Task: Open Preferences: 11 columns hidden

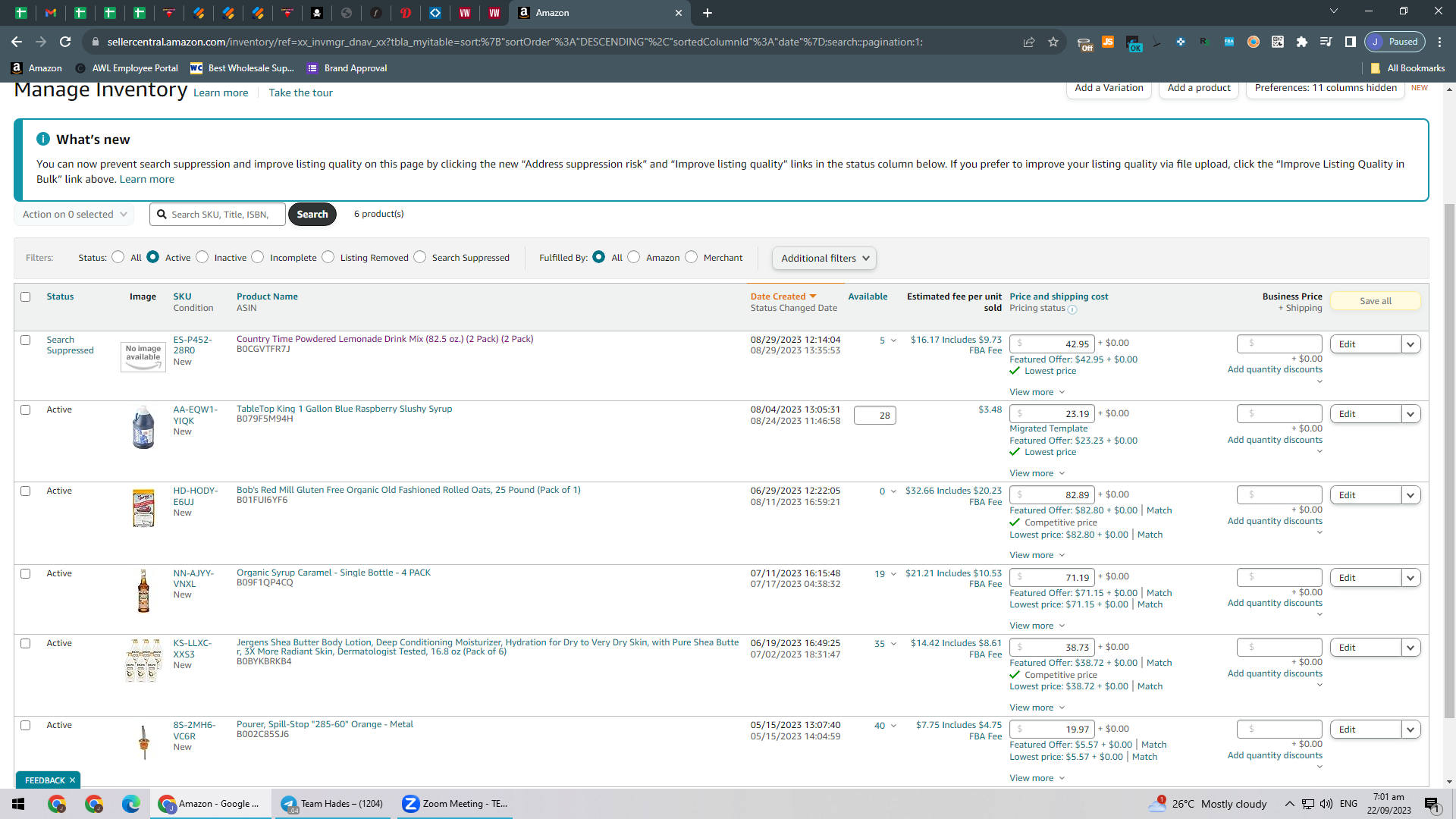Action: [x=1326, y=89]
